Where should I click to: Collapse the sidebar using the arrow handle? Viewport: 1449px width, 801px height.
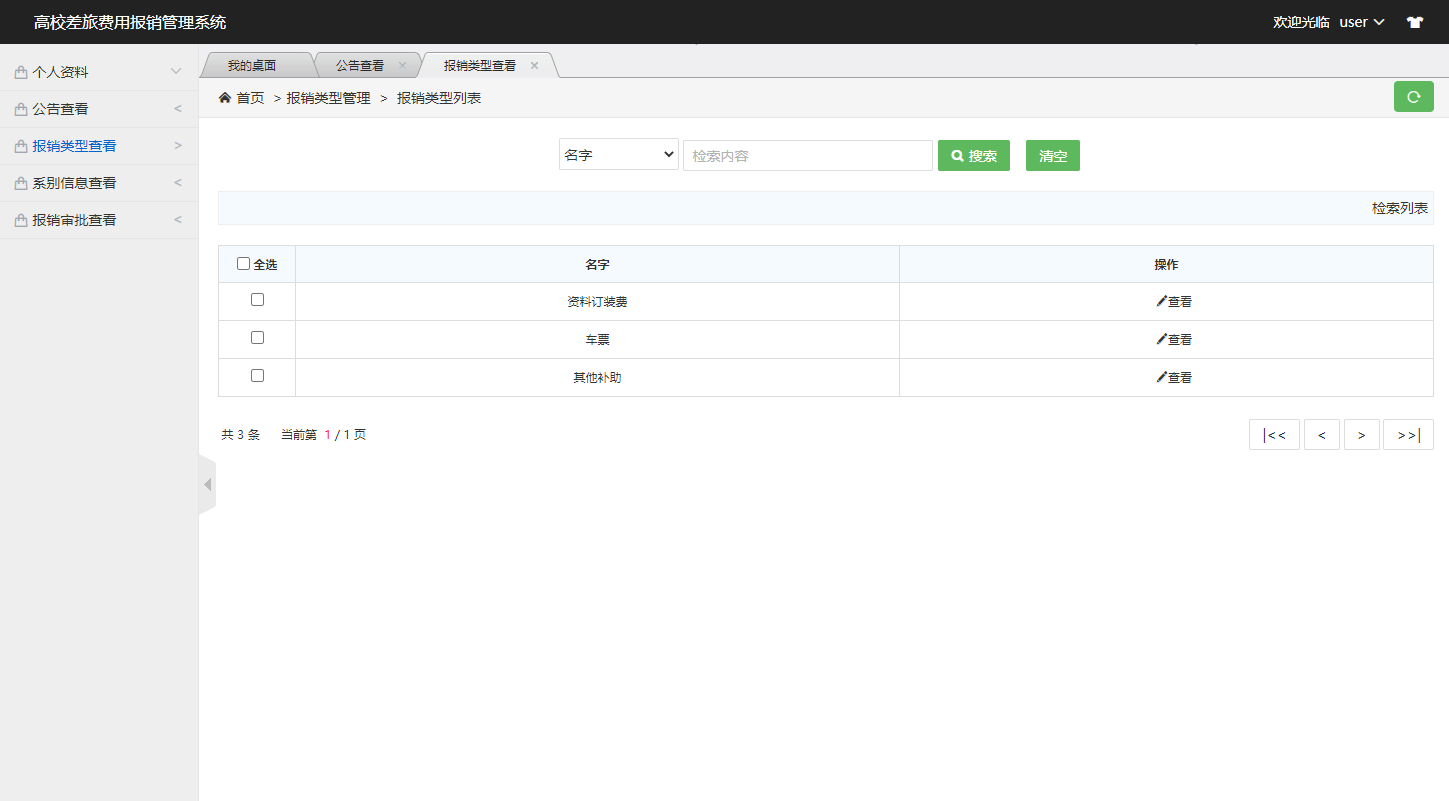coord(207,485)
